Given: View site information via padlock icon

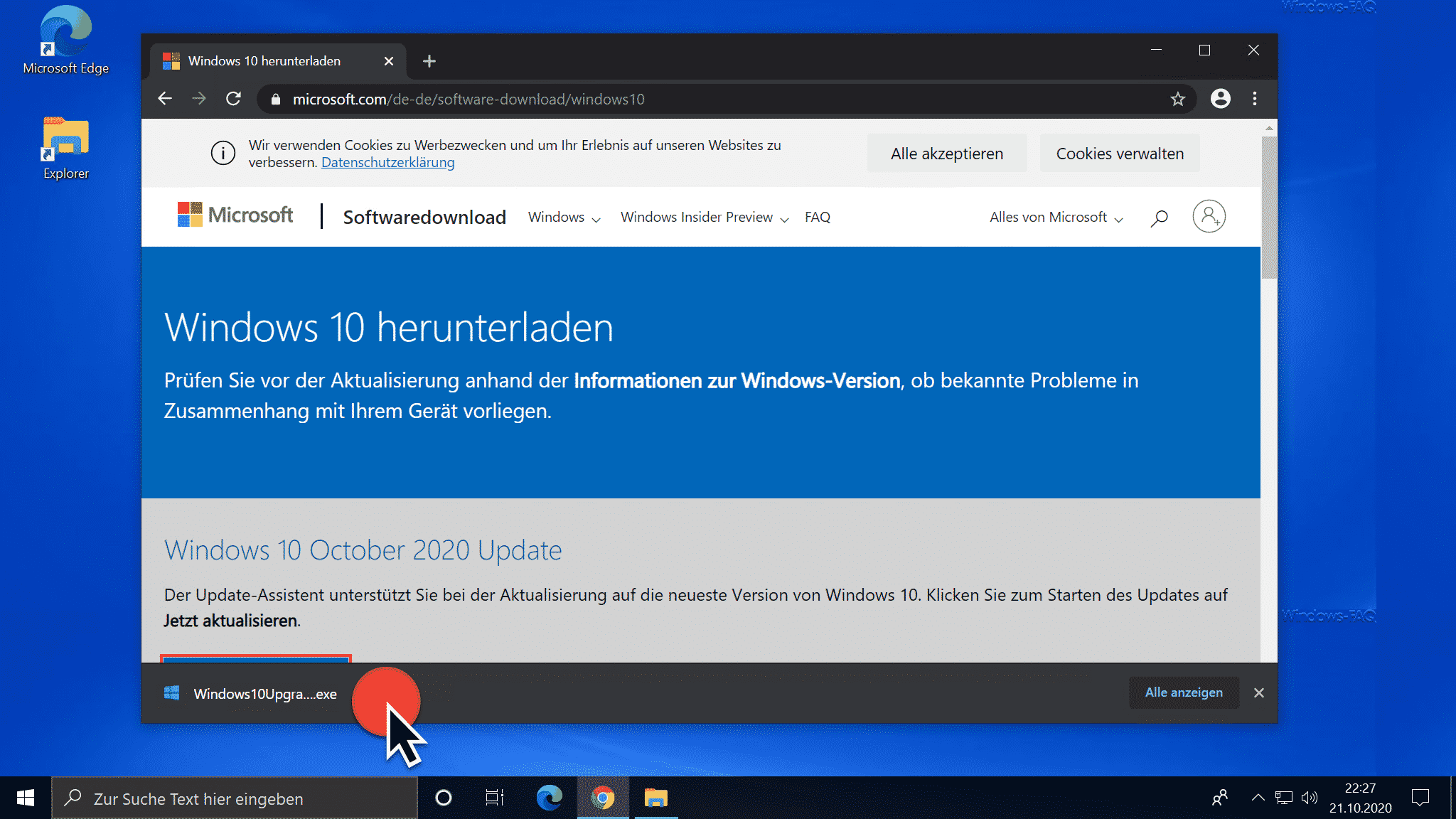Looking at the screenshot, I should coord(276,100).
